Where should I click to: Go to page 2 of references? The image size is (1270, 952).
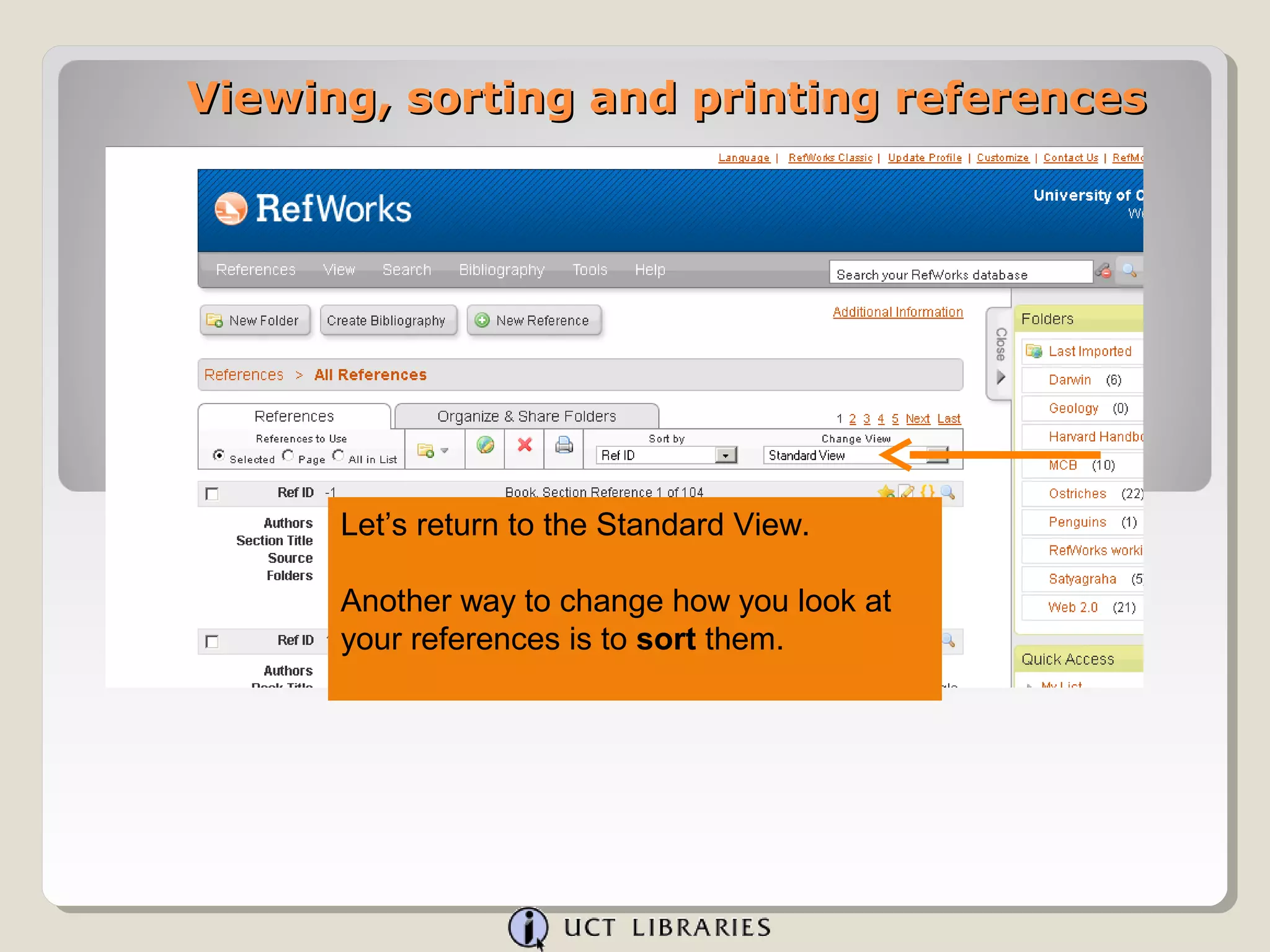click(x=853, y=419)
